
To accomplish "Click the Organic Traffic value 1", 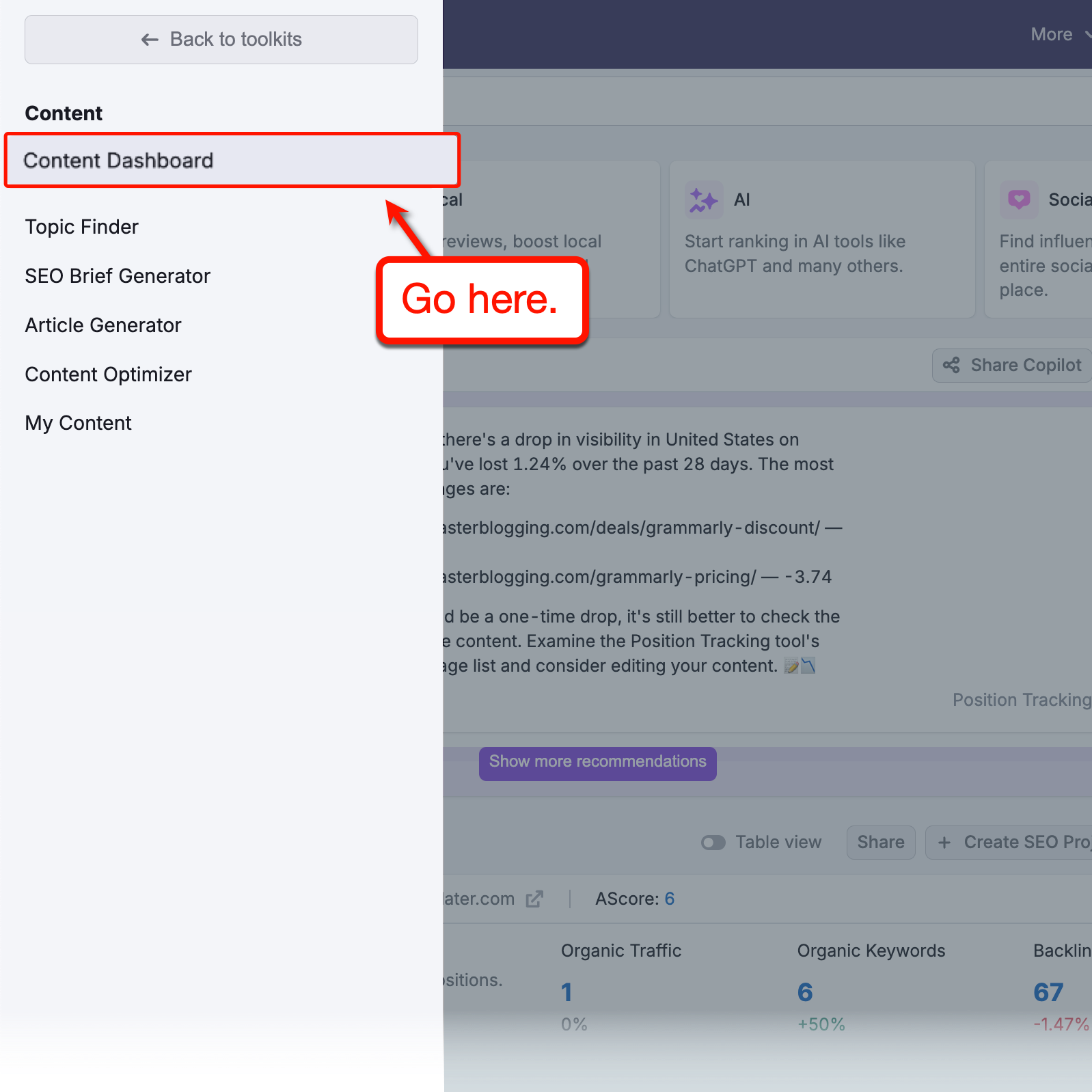I will 567,992.
